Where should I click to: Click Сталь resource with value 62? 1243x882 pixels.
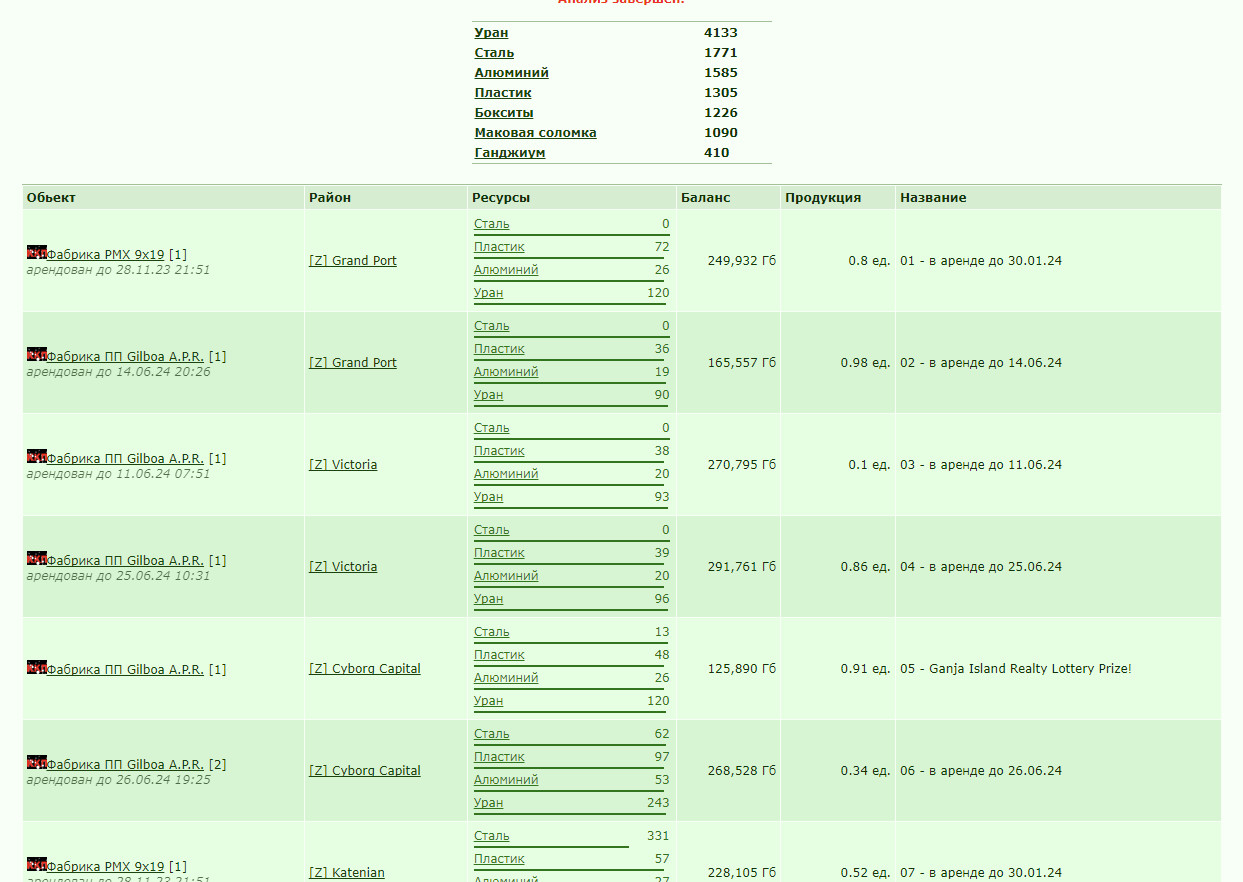(x=492, y=734)
